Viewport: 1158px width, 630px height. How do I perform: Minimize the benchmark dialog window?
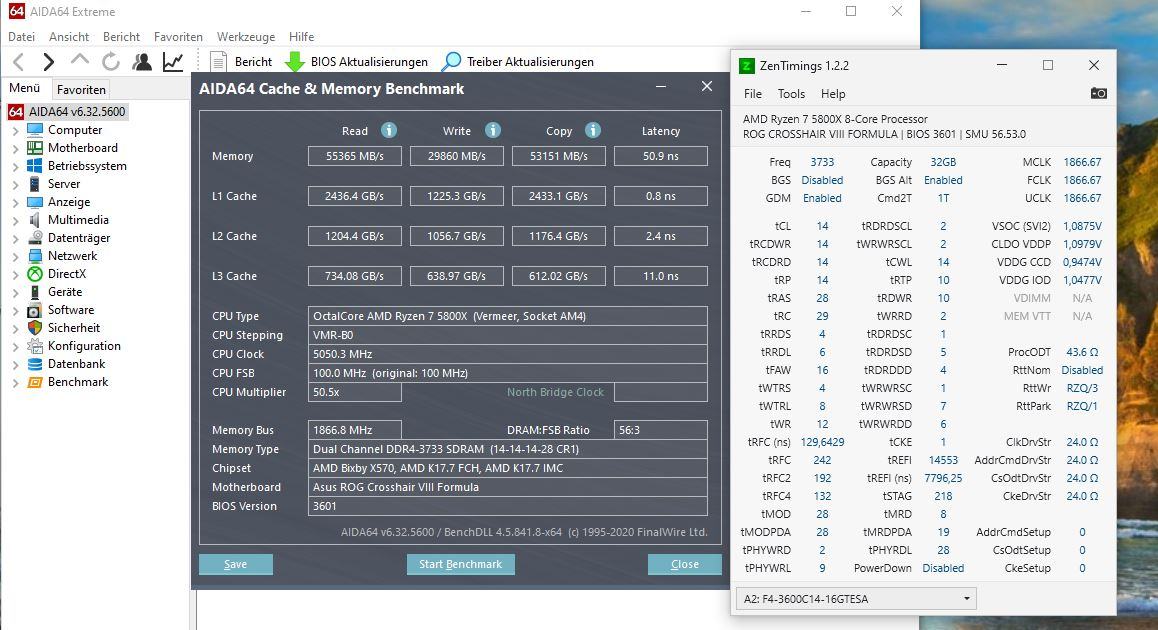[x=661, y=87]
